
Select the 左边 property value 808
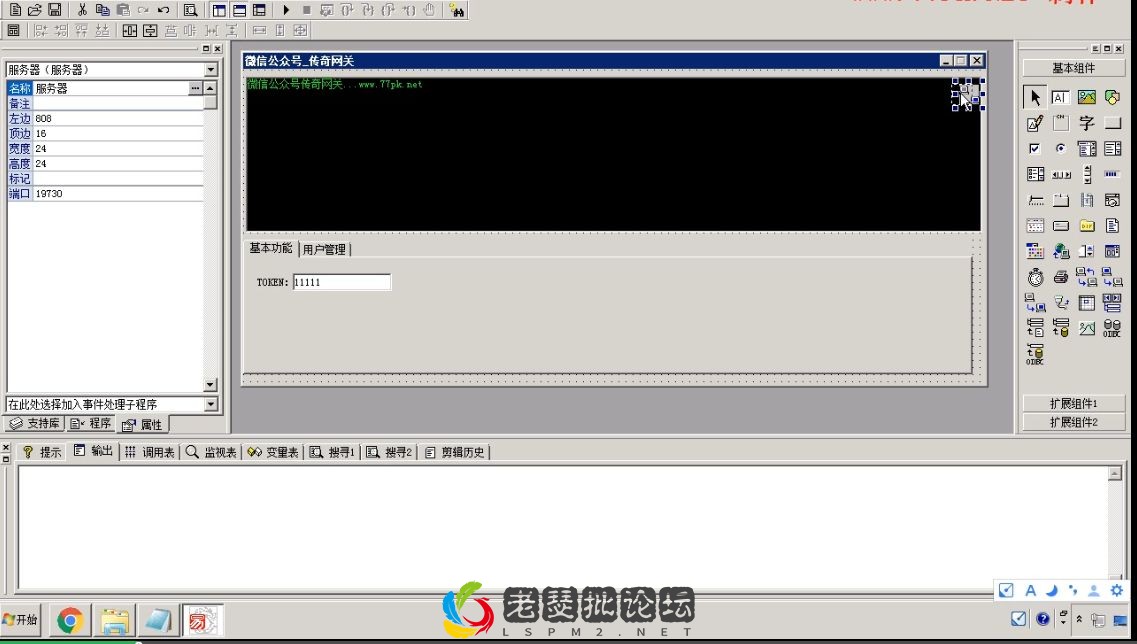point(118,118)
